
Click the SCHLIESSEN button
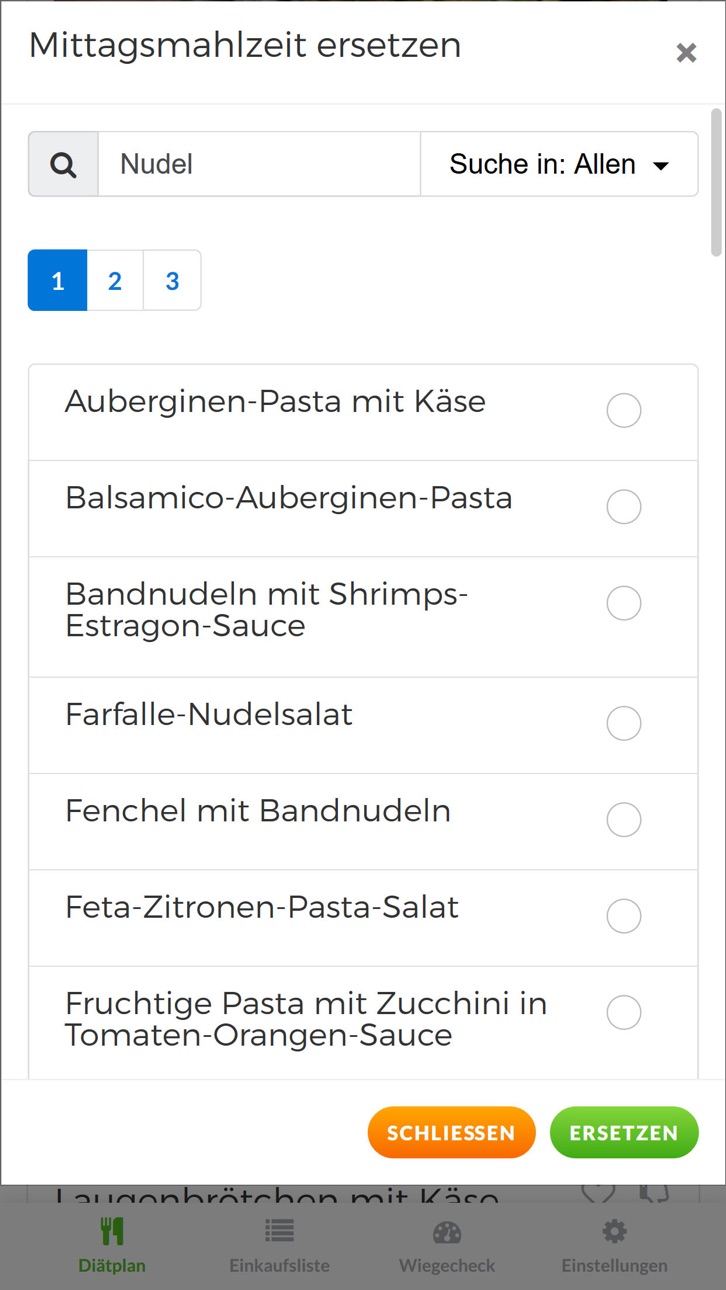pyautogui.click(x=451, y=1133)
